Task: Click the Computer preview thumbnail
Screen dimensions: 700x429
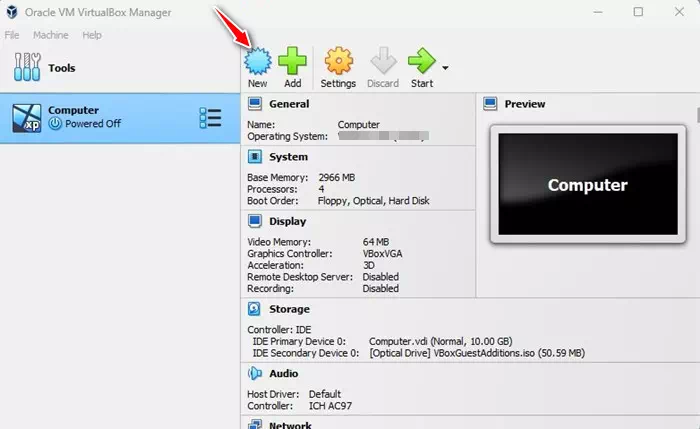Action: click(x=588, y=184)
